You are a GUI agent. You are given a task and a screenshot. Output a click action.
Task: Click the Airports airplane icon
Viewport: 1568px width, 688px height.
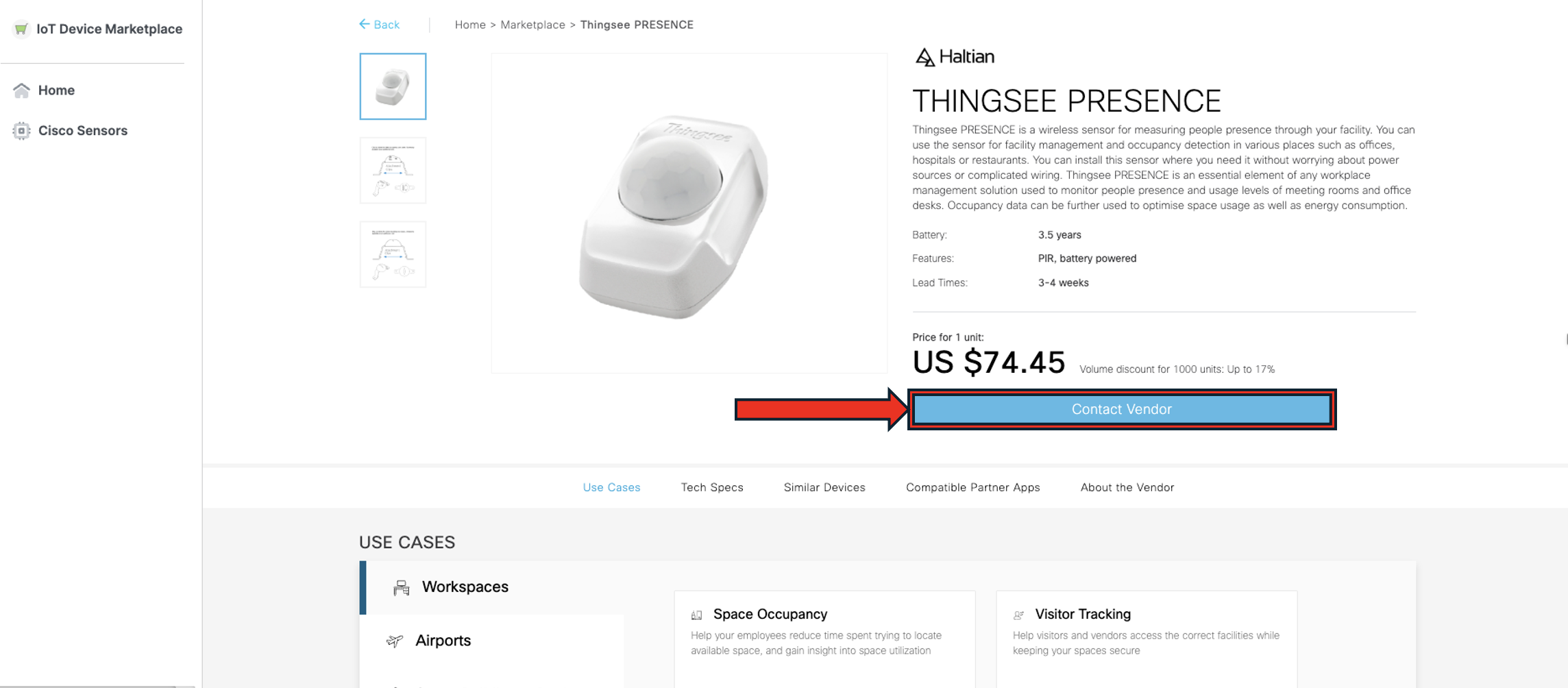point(395,641)
